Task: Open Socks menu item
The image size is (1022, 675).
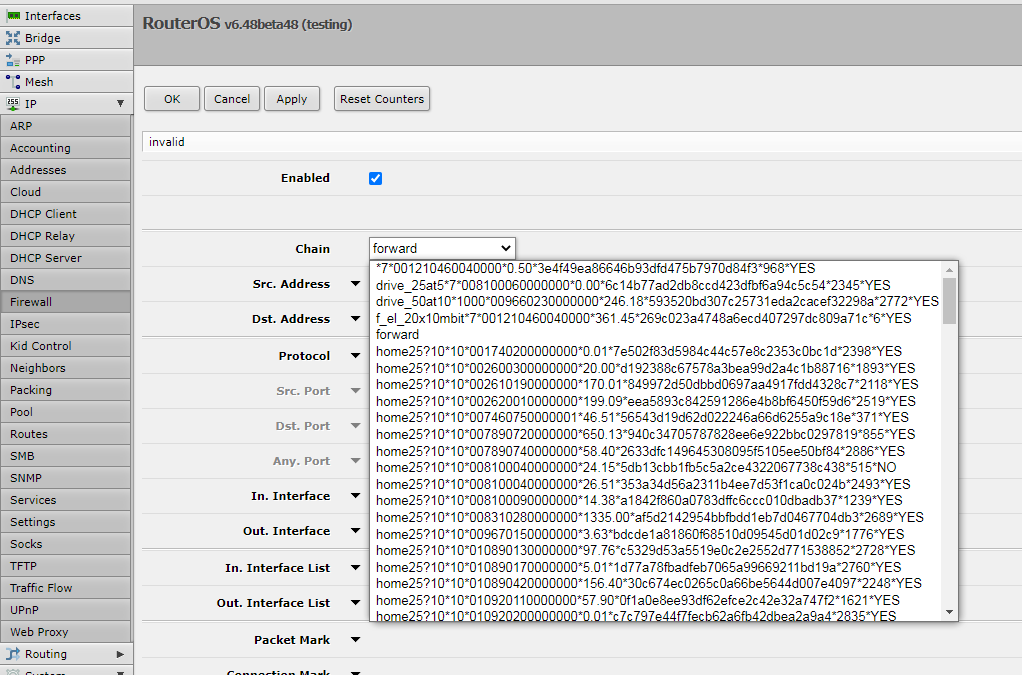Action: click(66, 544)
